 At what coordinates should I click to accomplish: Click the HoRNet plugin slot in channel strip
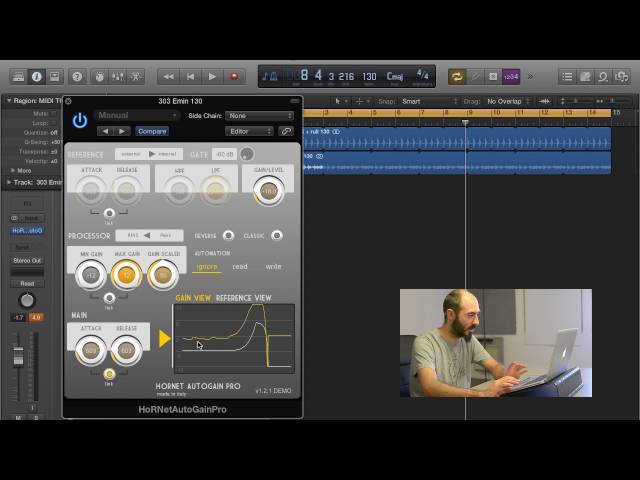pyautogui.click(x=27, y=231)
